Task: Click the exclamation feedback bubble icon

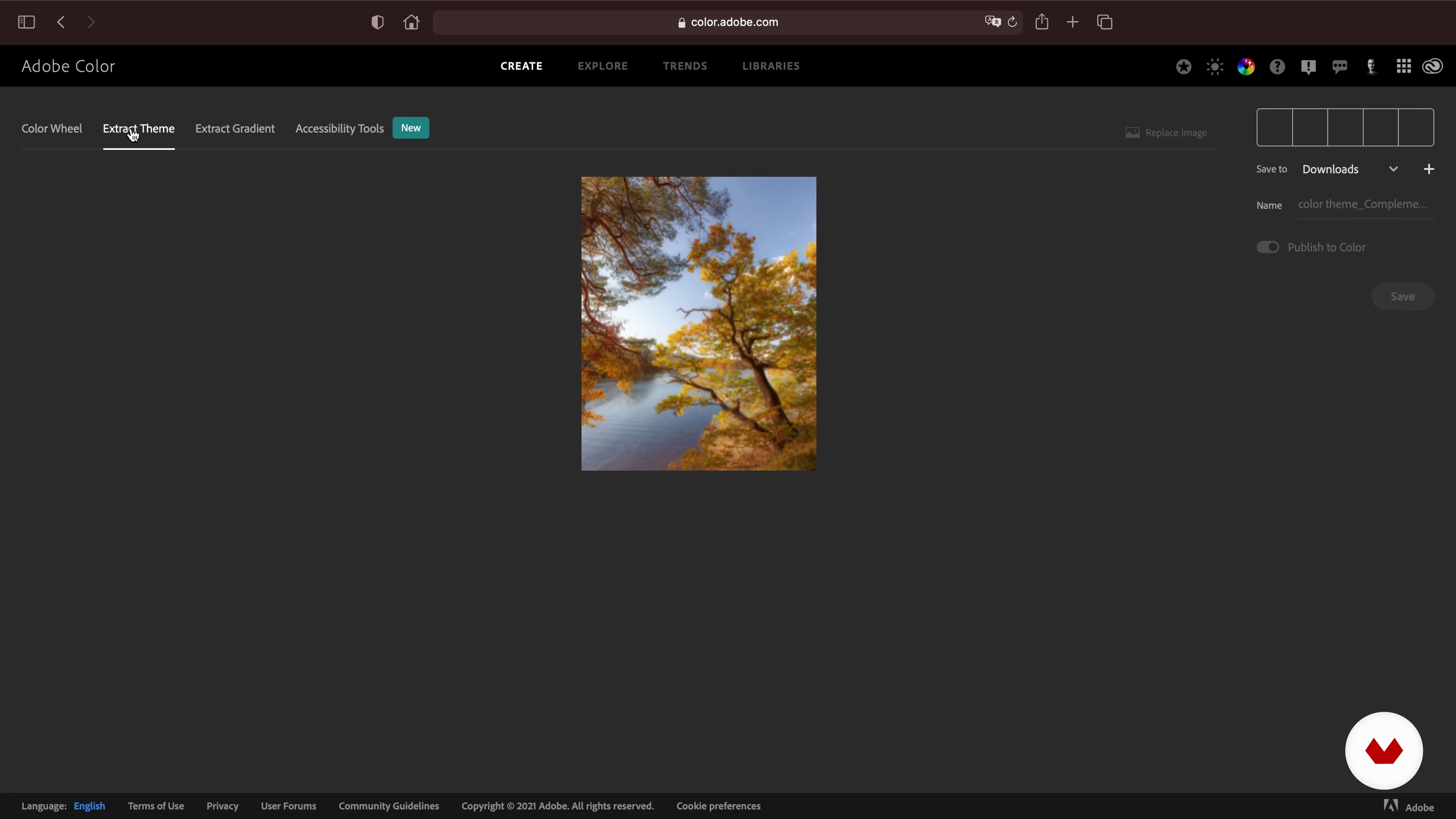Action: (1308, 67)
